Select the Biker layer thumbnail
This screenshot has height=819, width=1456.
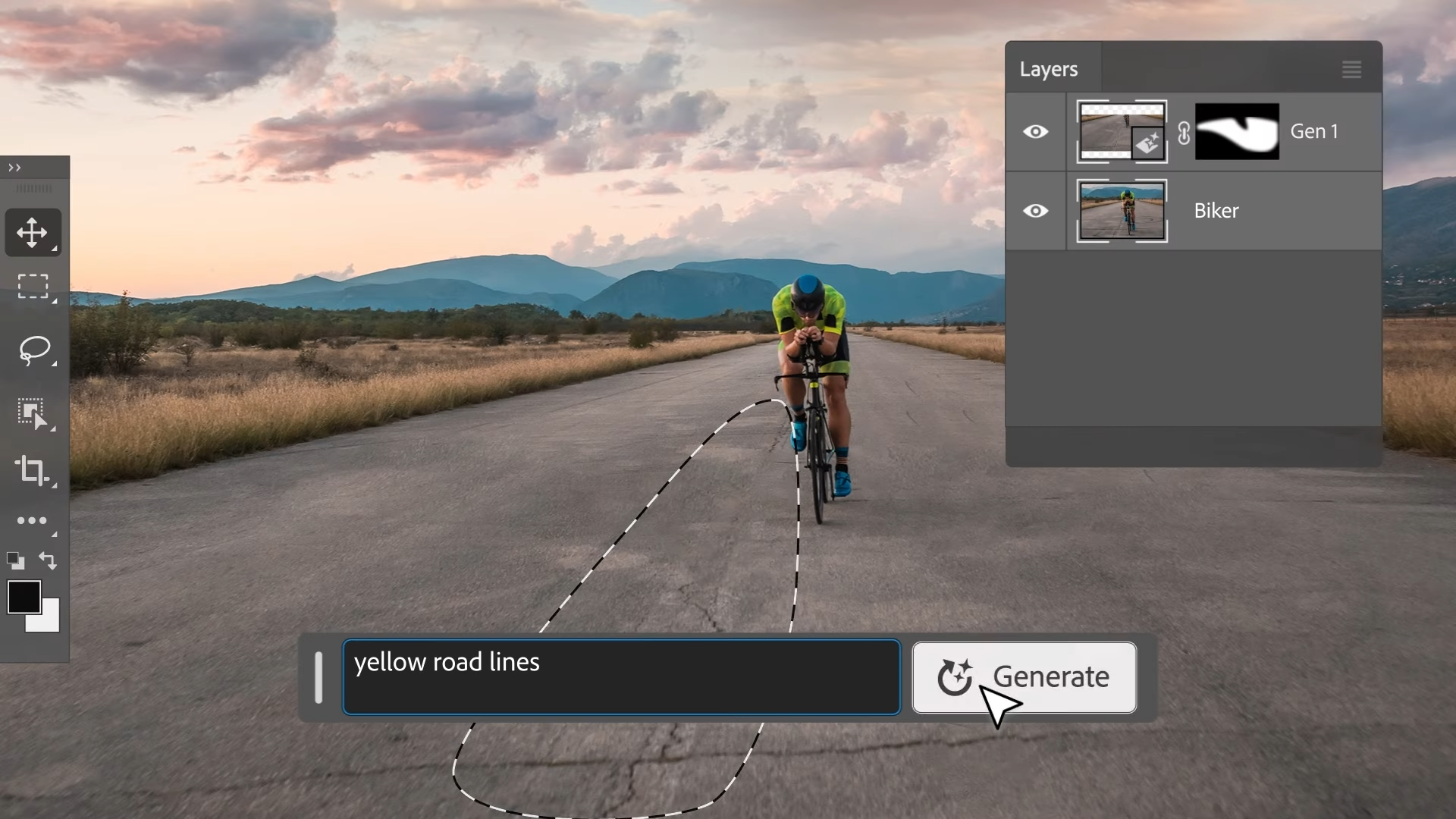(x=1122, y=210)
